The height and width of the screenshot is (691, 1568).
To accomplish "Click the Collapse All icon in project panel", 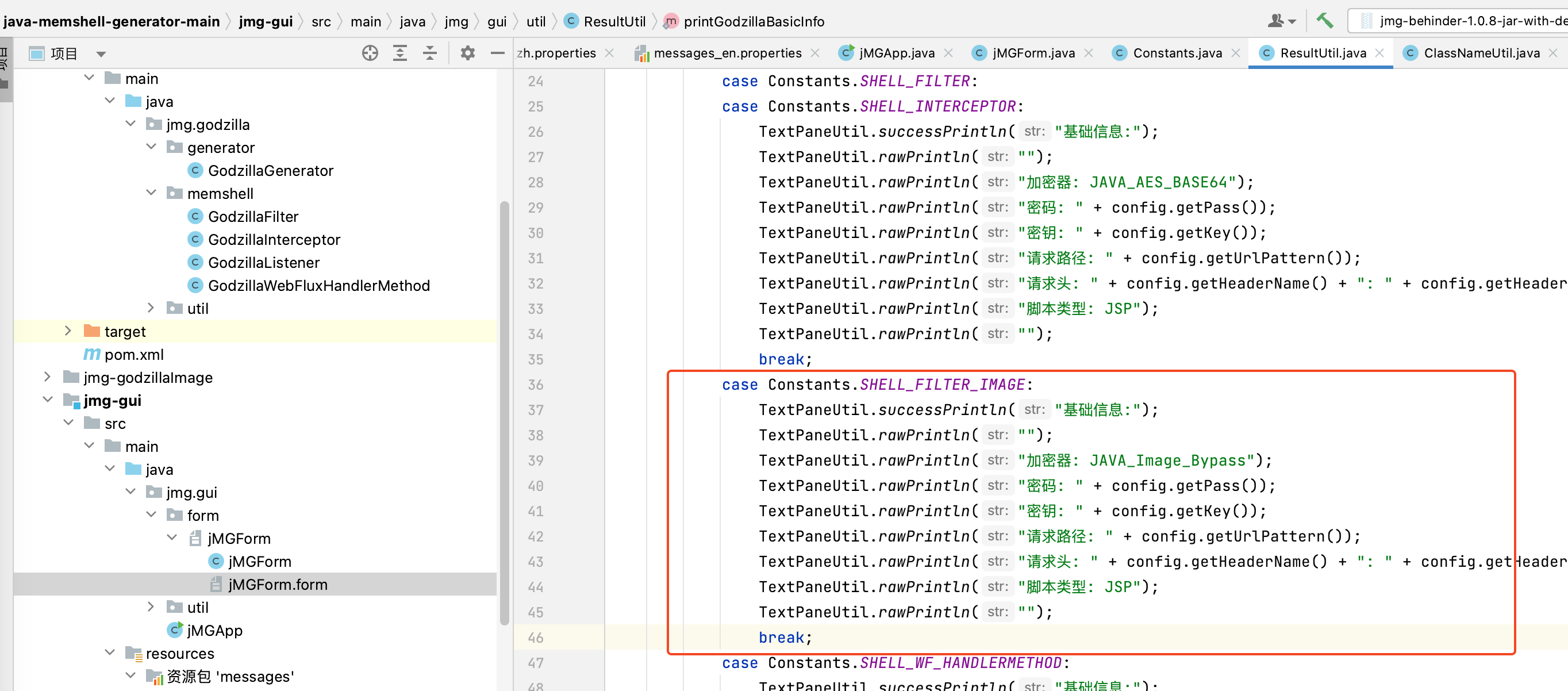I will pyautogui.click(x=430, y=53).
